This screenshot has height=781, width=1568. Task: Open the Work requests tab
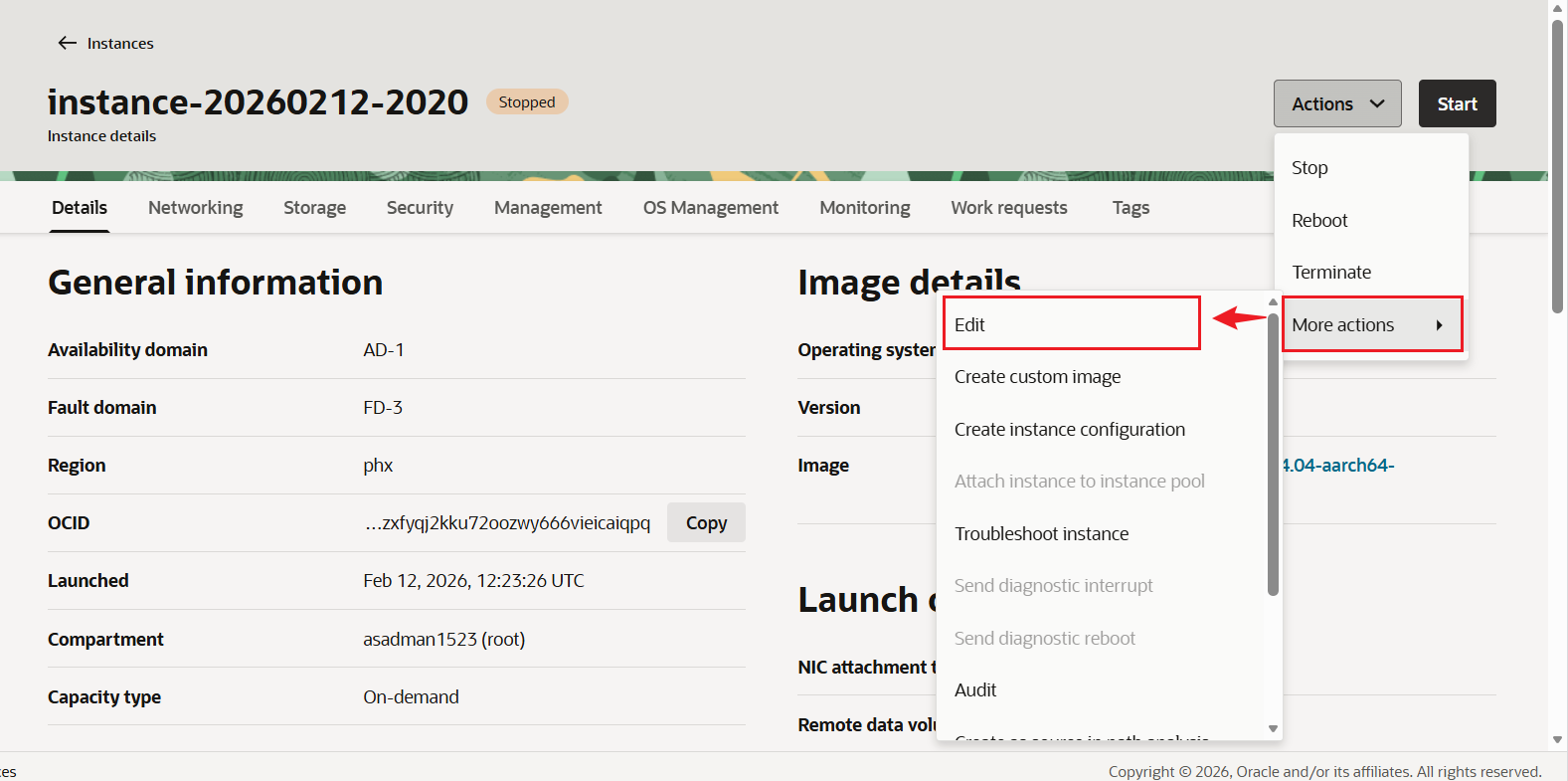[x=1009, y=207]
